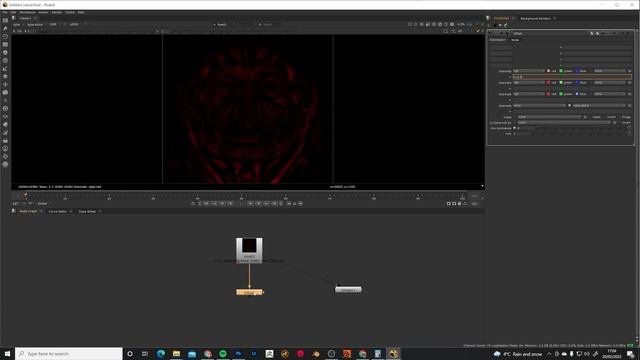Toggle green checkbox in second channels row

pyautogui.click(x=561, y=82)
